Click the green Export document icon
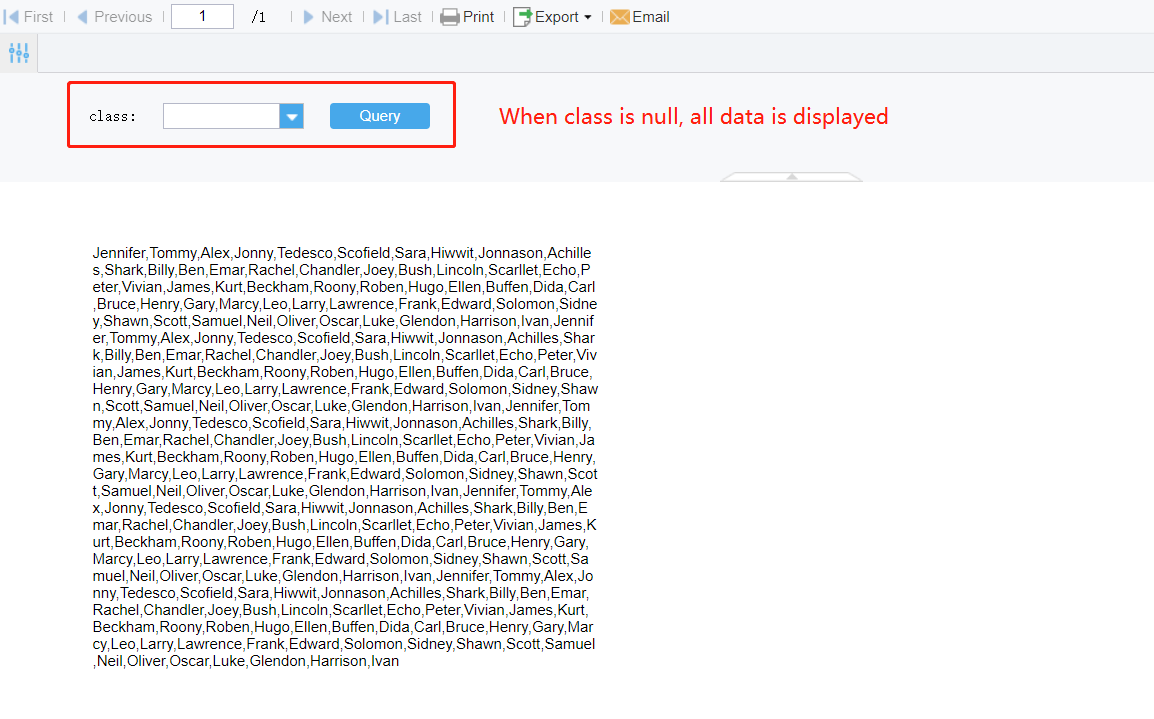The height and width of the screenshot is (719, 1154). (x=521, y=16)
